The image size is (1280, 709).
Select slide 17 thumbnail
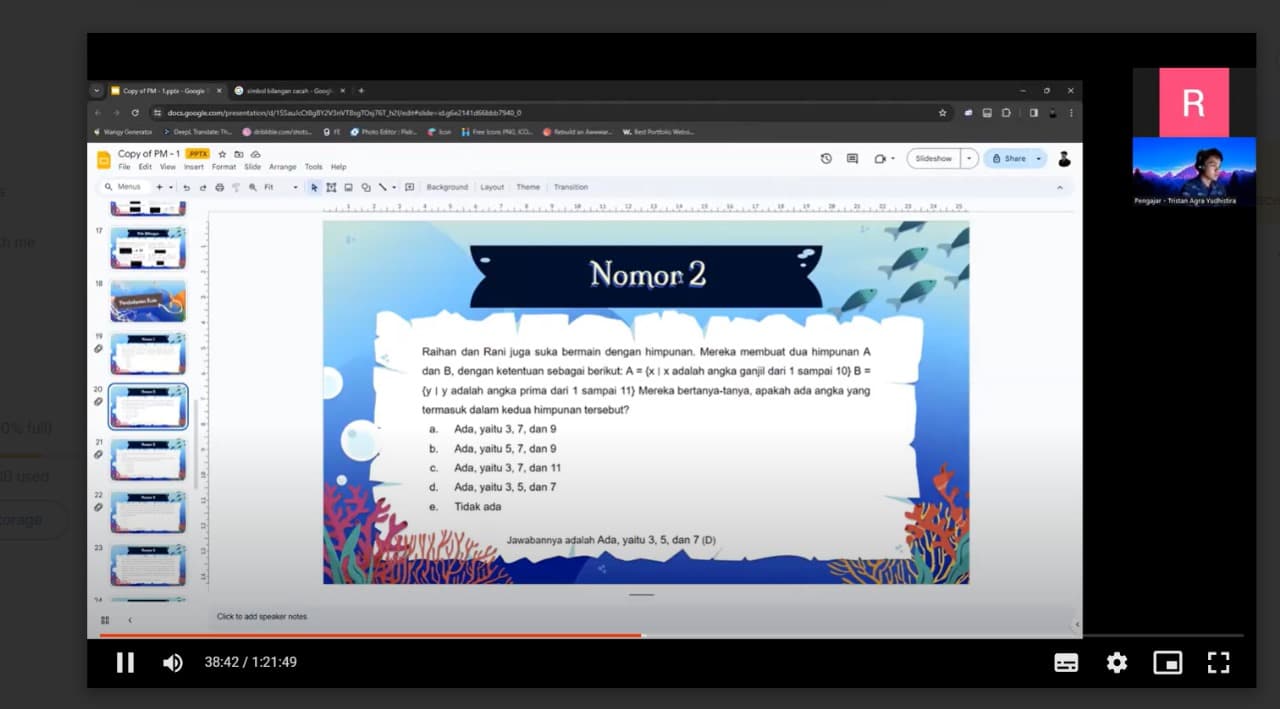pos(148,248)
